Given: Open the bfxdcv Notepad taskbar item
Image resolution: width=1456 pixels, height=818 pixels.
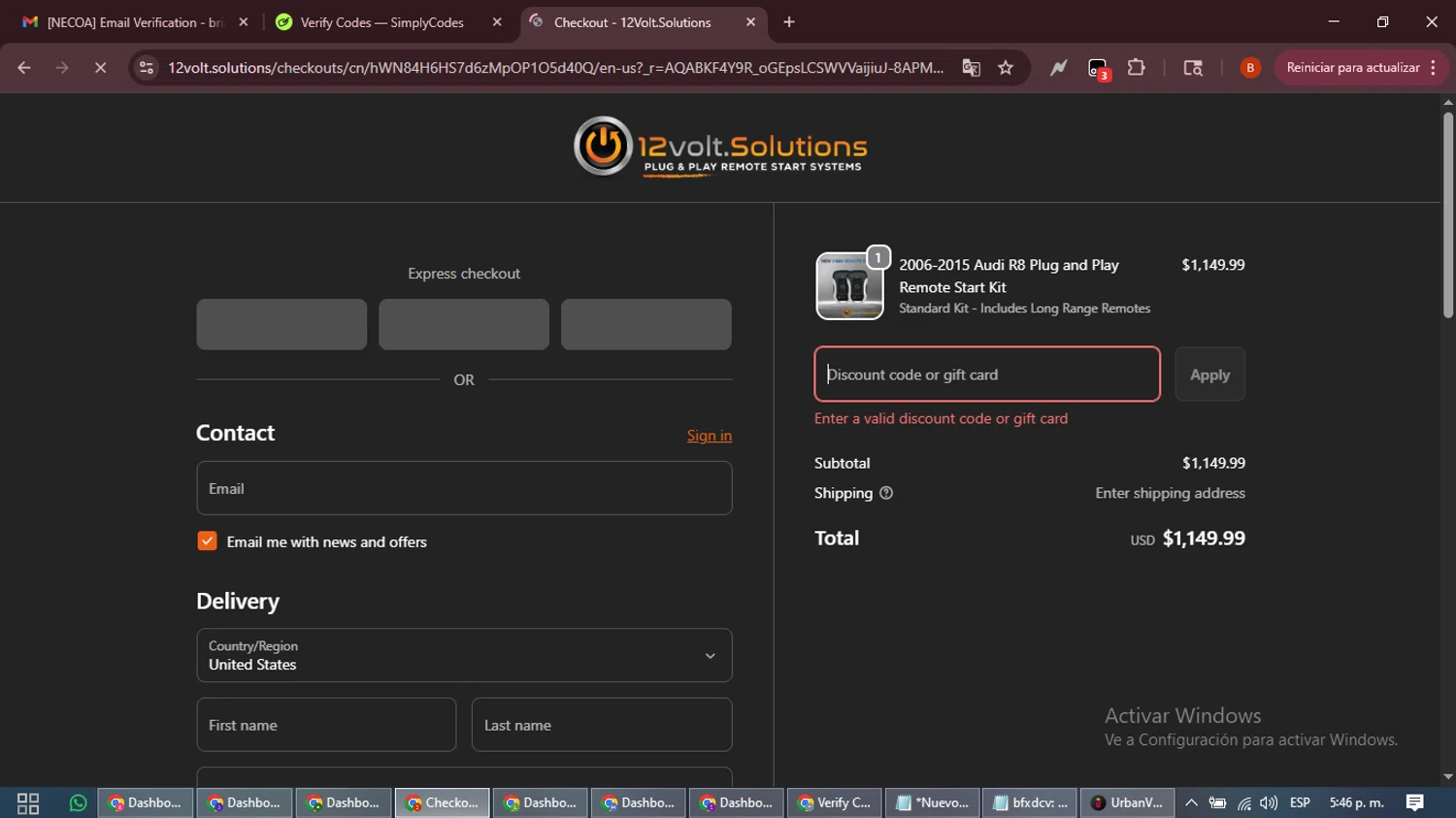Looking at the screenshot, I should click(1030, 803).
